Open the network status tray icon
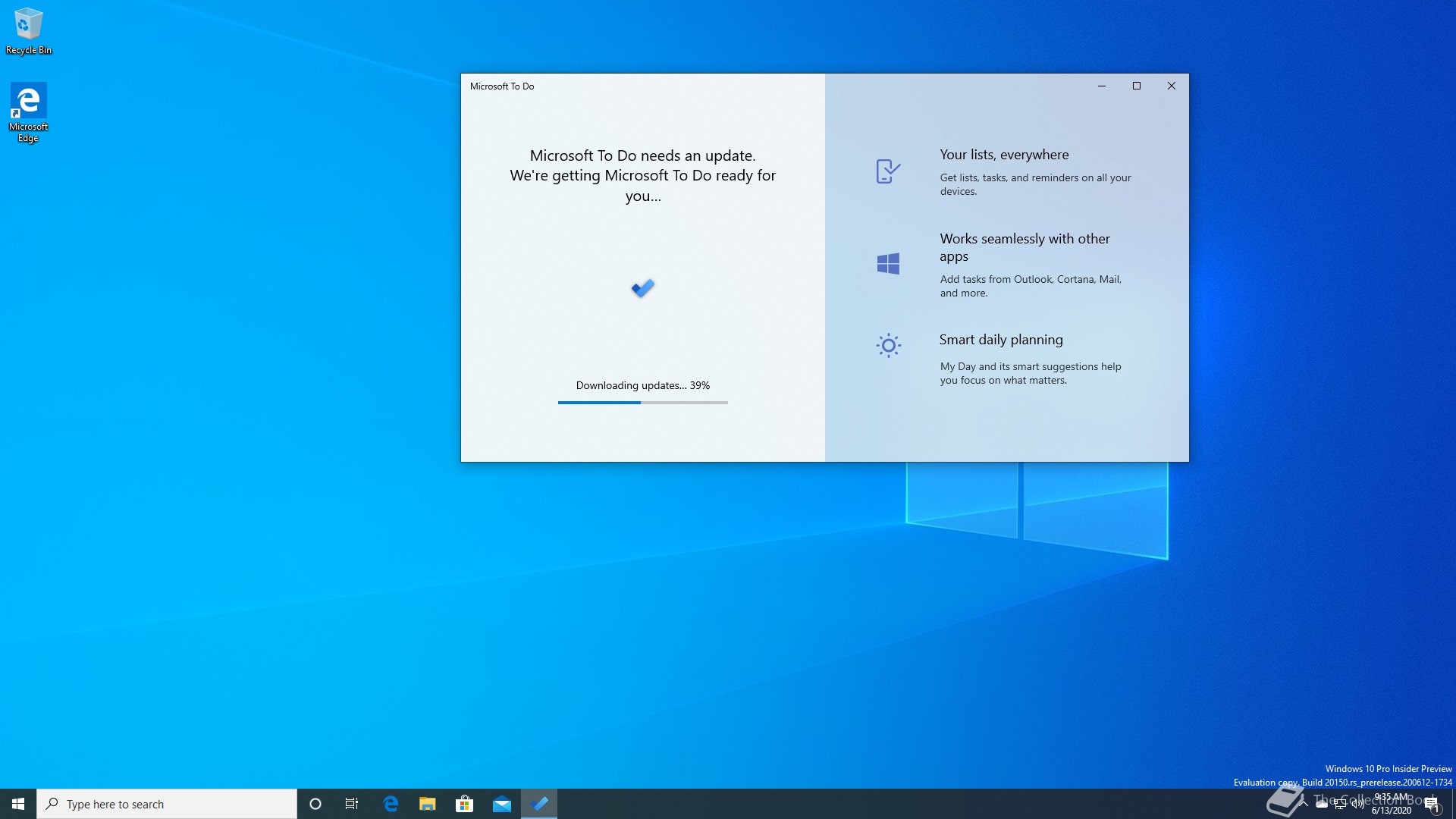 (x=1340, y=804)
